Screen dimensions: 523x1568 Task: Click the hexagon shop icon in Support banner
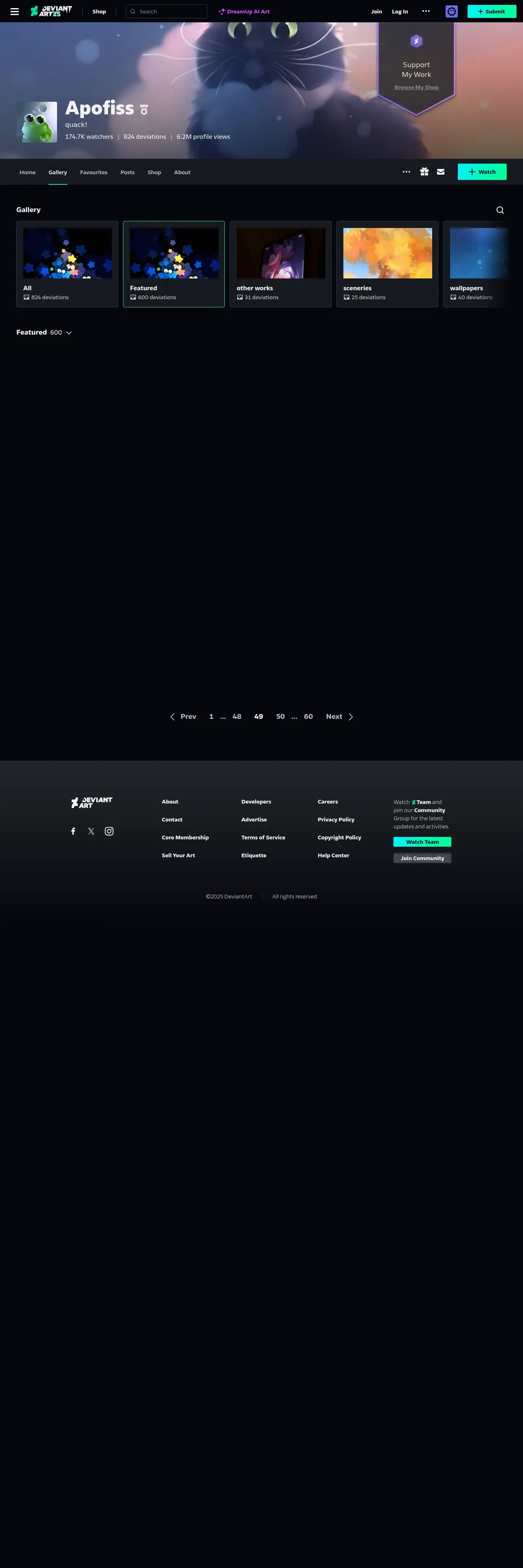coord(416,41)
